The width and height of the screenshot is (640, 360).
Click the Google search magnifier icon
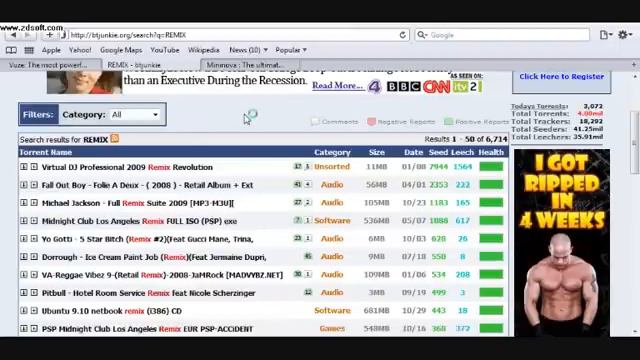422,35
